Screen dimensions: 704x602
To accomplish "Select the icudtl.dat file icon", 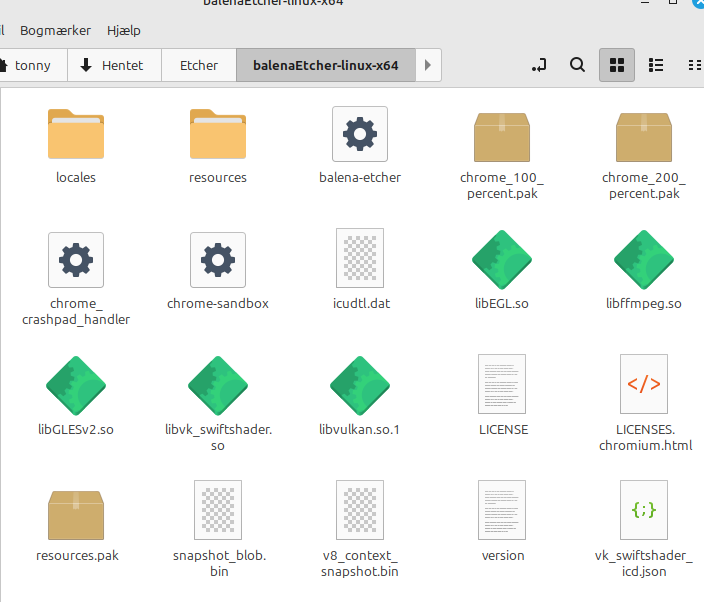I will click(x=360, y=260).
